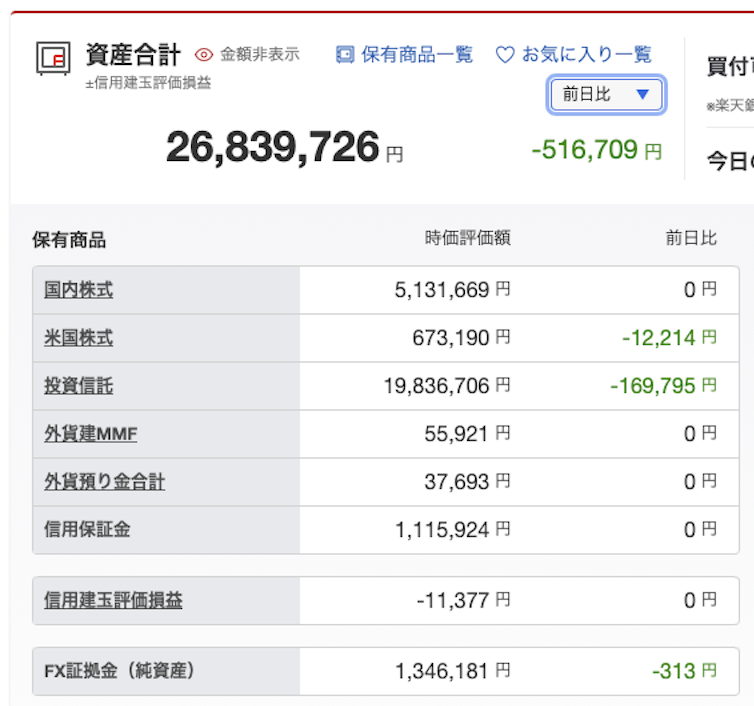The image size is (754, 706).
Task: Open the 保有商品一覧 link
Action: tap(417, 54)
